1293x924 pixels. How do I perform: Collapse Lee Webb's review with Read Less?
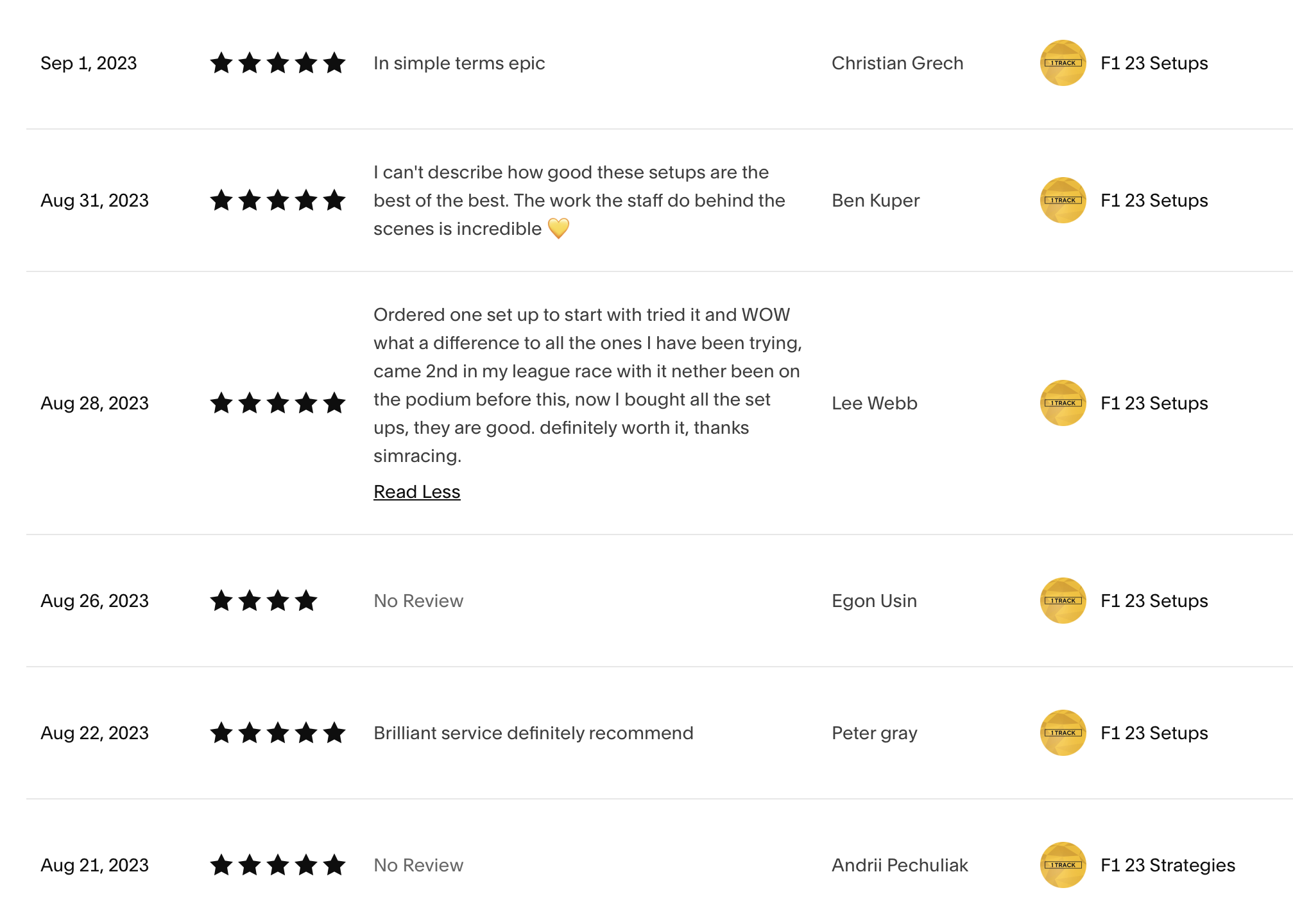[417, 492]
